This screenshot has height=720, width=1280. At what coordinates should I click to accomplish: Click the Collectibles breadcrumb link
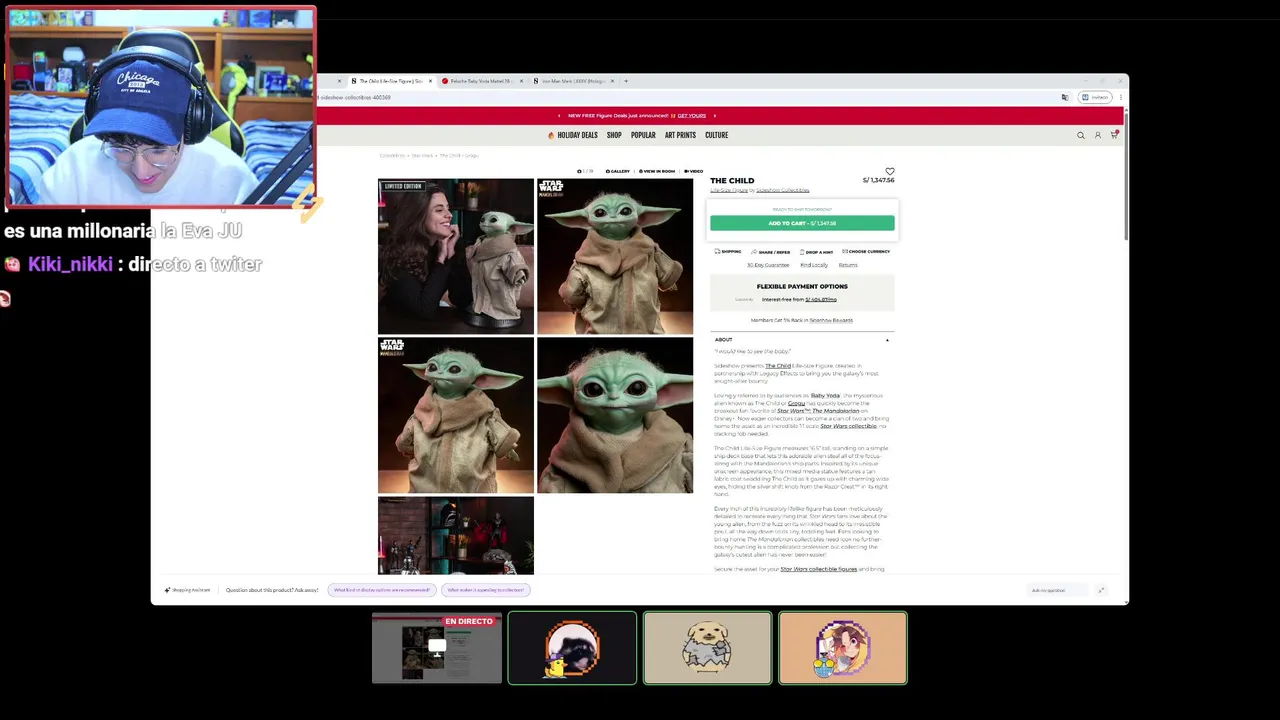392,156
